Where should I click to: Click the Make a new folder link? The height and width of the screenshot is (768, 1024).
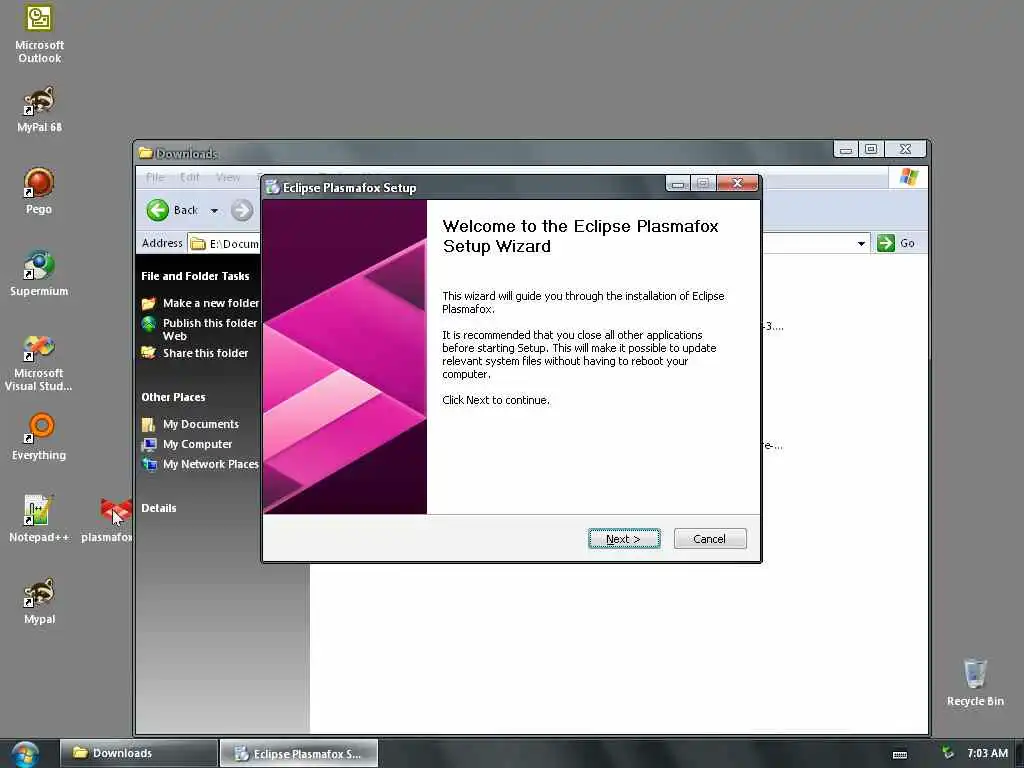coord(210,303)
